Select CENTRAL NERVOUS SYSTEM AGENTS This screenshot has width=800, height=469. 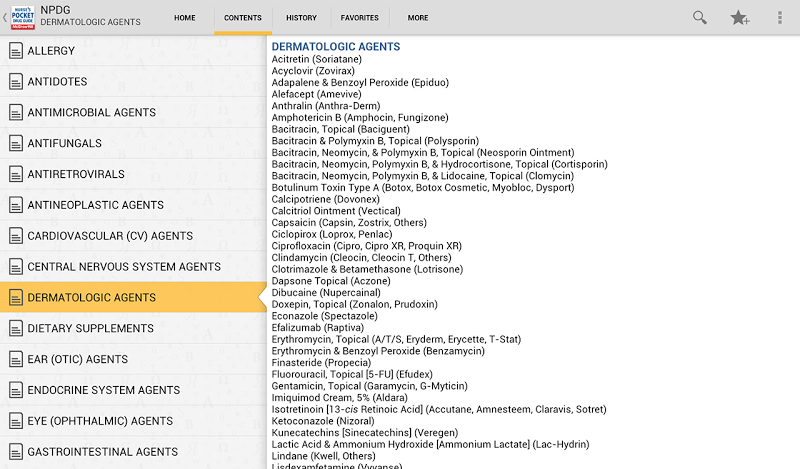(x=133, y=267)
